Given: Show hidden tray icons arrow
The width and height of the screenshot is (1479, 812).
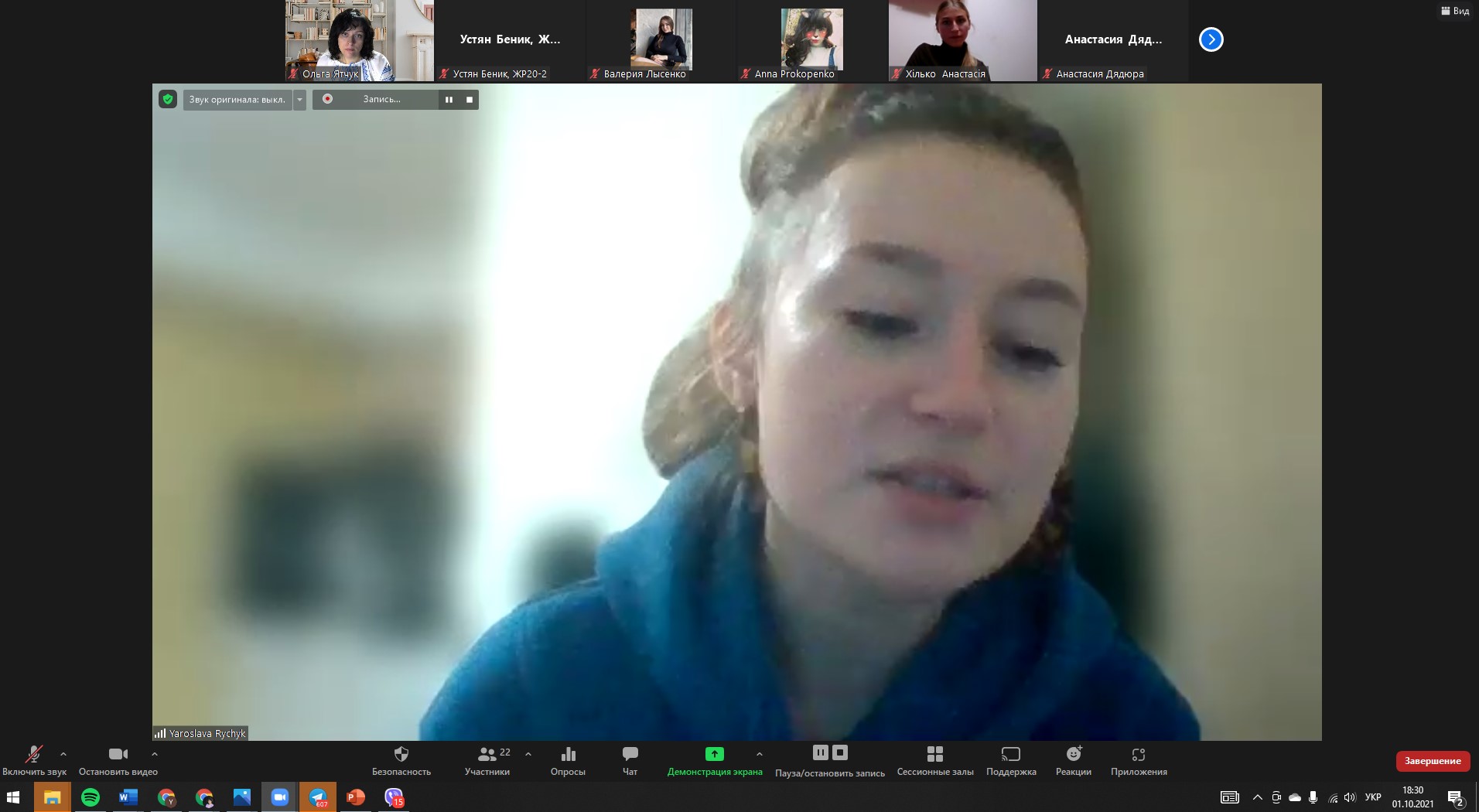Looking at the screenshot, I should [1258, 797].
